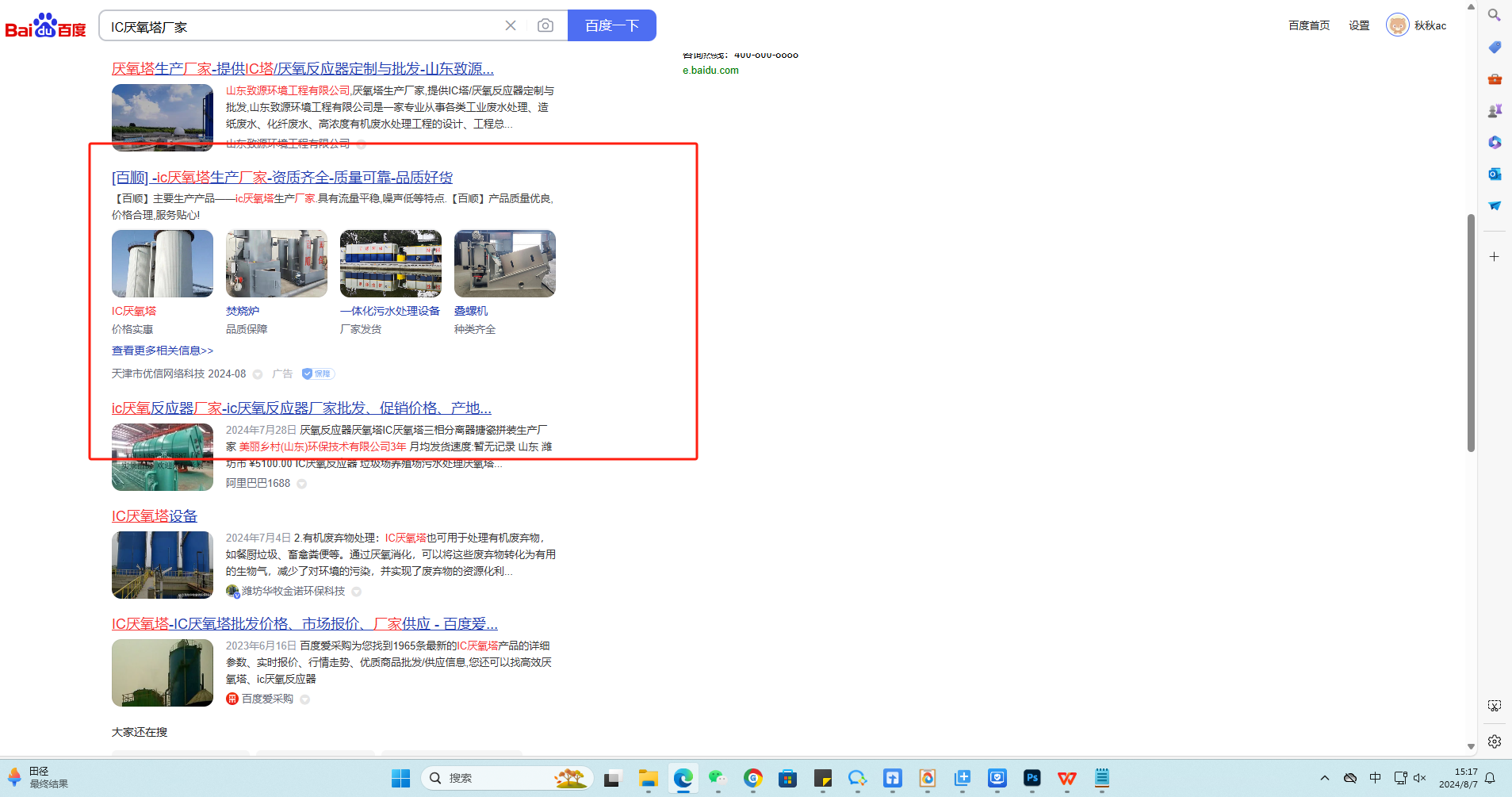
Task: Go to 百度首页 in the top bar
Action: coord(1309,25)
